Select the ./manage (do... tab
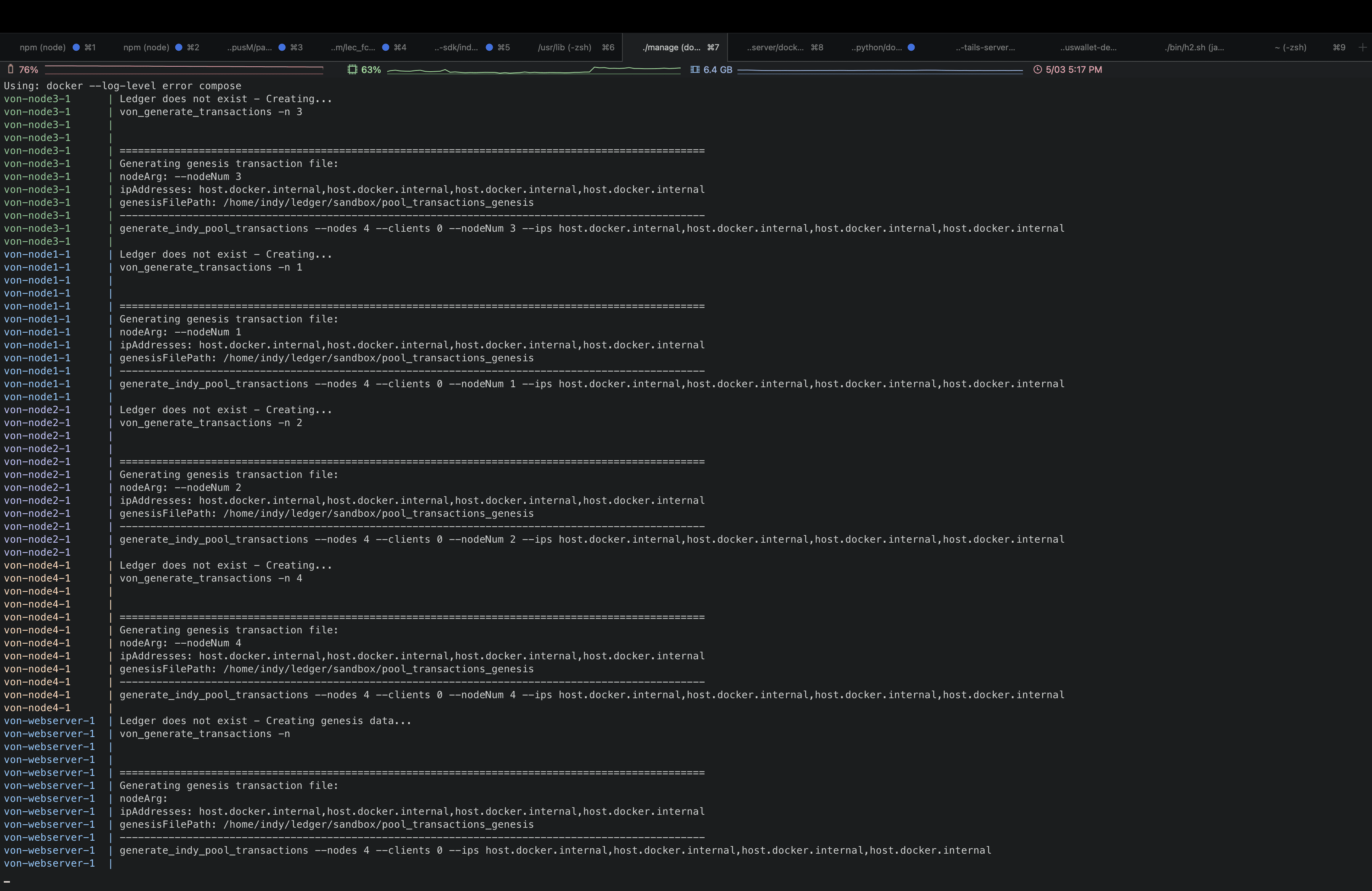This screenshot has height=891, width=1372. [675, 47]
